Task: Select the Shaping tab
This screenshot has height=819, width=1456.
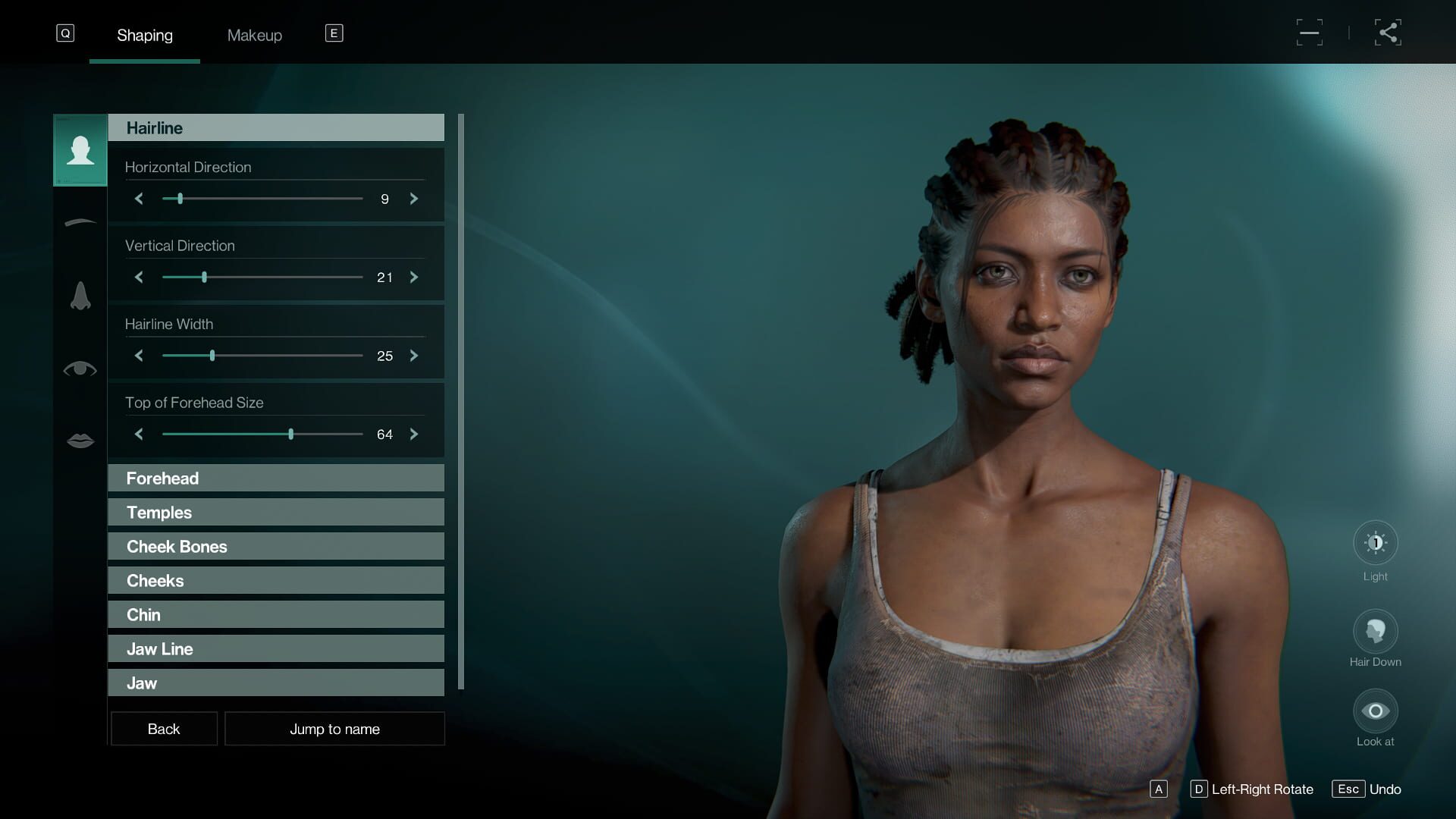Action: click(x=145, y=35)
